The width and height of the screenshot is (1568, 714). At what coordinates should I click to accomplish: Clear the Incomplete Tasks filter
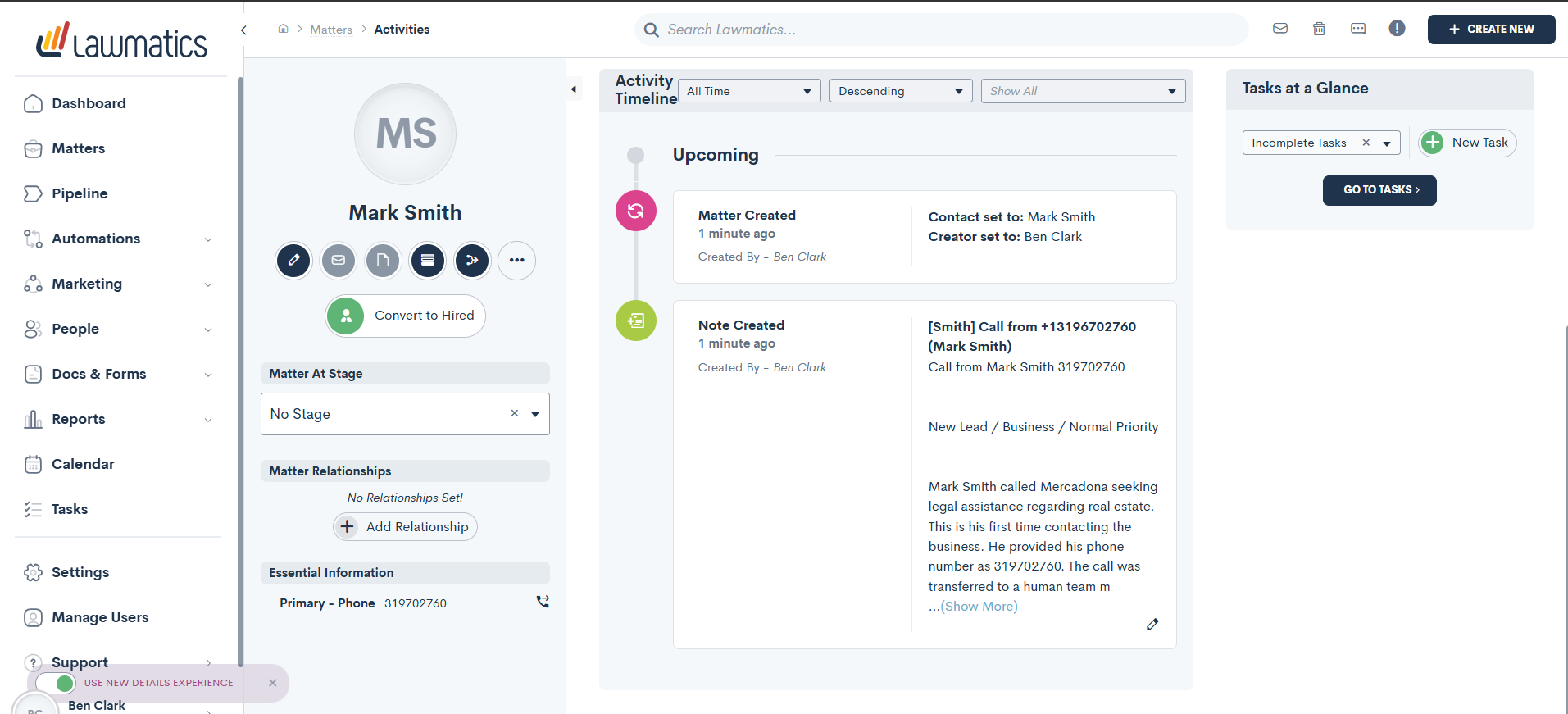(x=1366, y=143)
